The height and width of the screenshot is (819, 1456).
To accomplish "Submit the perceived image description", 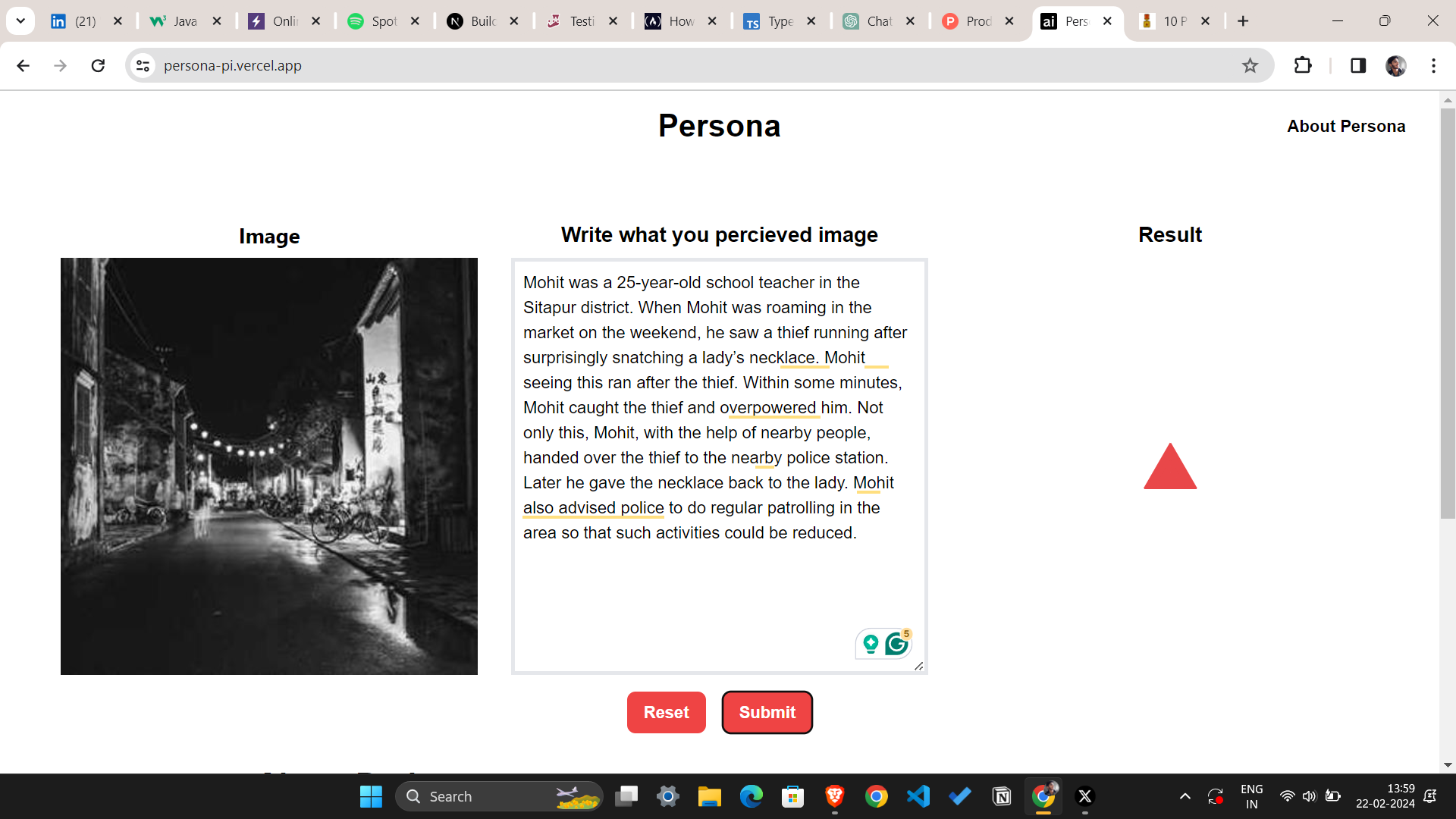I will 767,712.
